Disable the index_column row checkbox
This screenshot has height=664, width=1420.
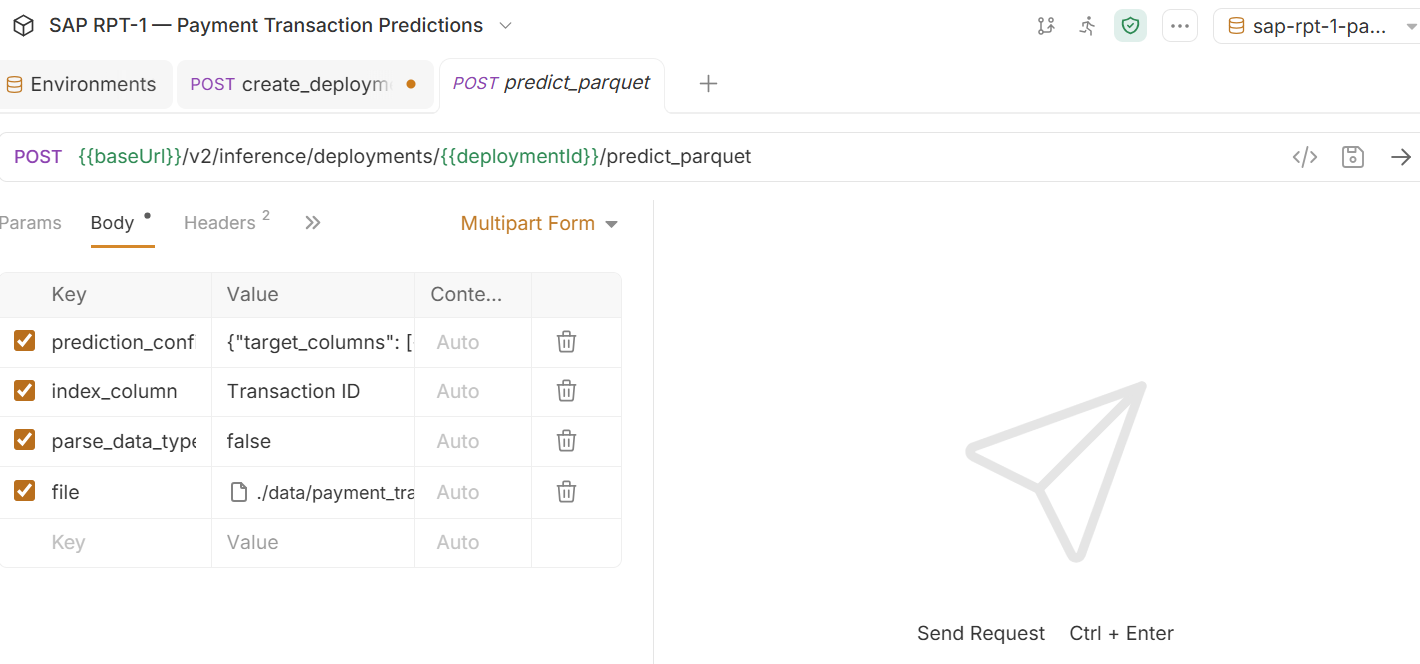[25, 390]
